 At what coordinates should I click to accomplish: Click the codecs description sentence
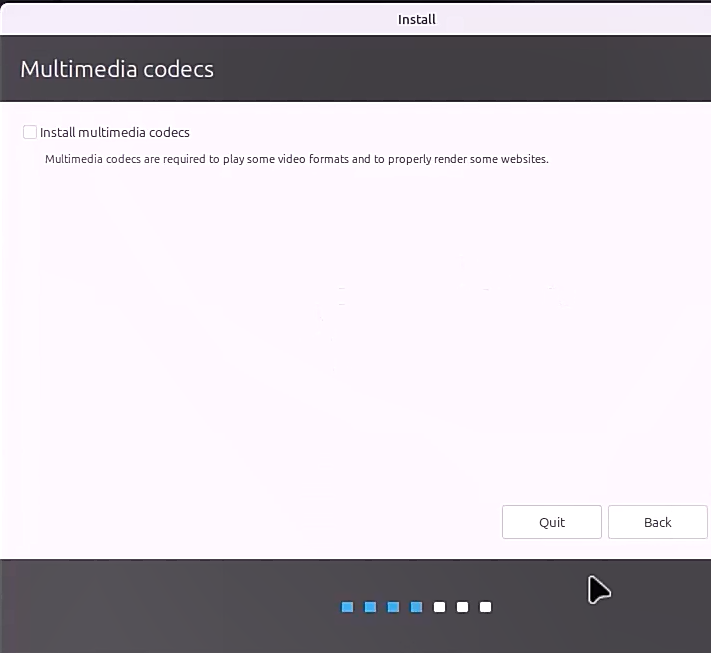click(296, 159)
